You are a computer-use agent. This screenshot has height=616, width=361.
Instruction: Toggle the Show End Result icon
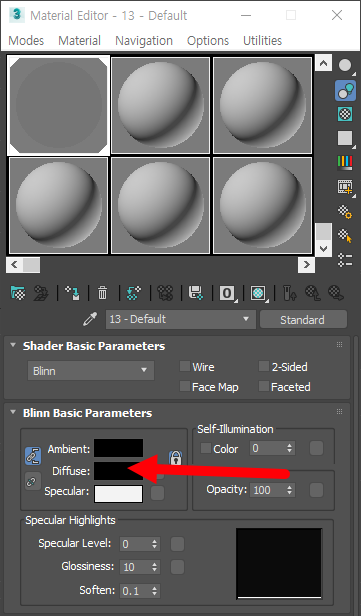point(290,293)
